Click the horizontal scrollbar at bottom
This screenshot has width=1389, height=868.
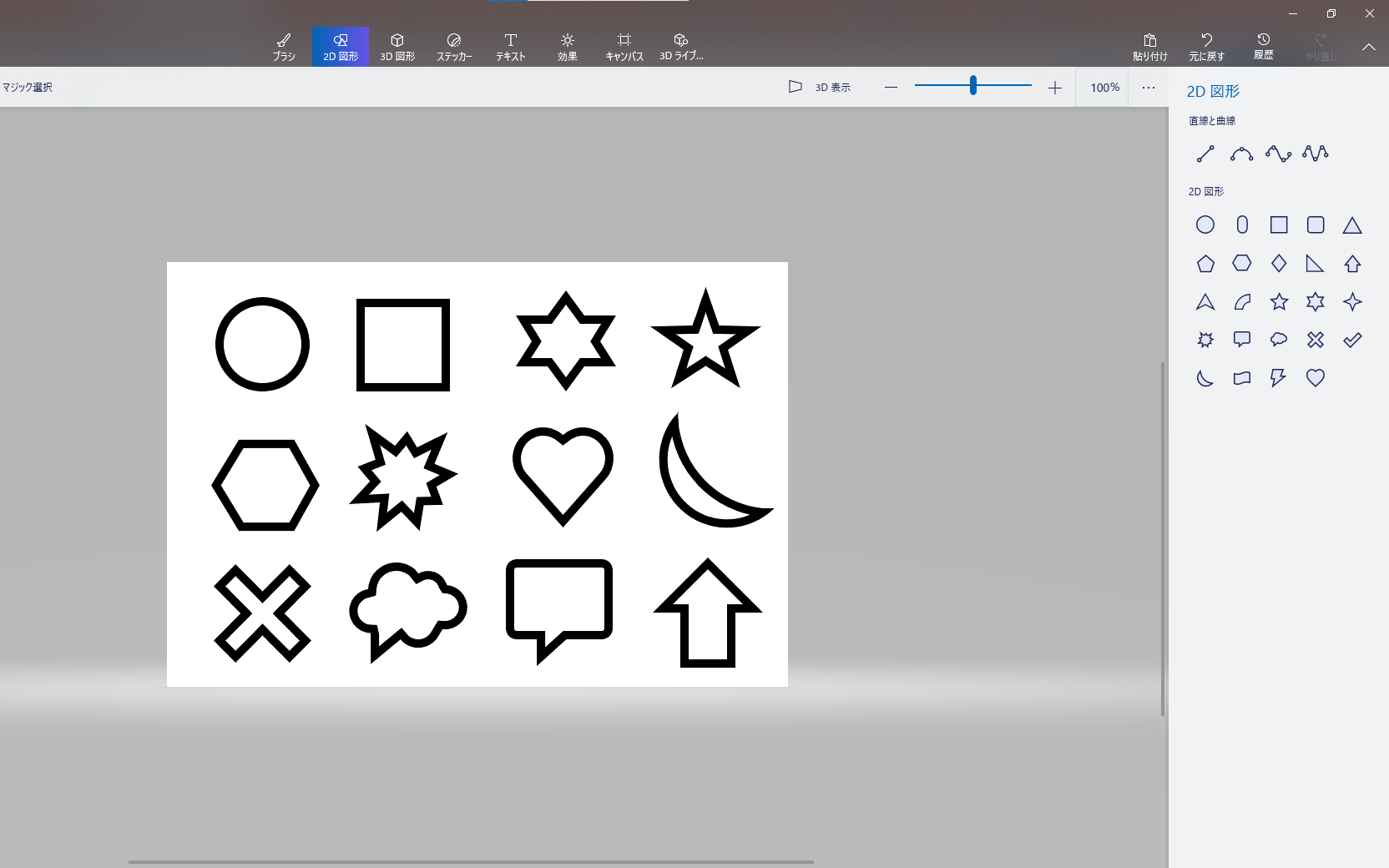471,862
